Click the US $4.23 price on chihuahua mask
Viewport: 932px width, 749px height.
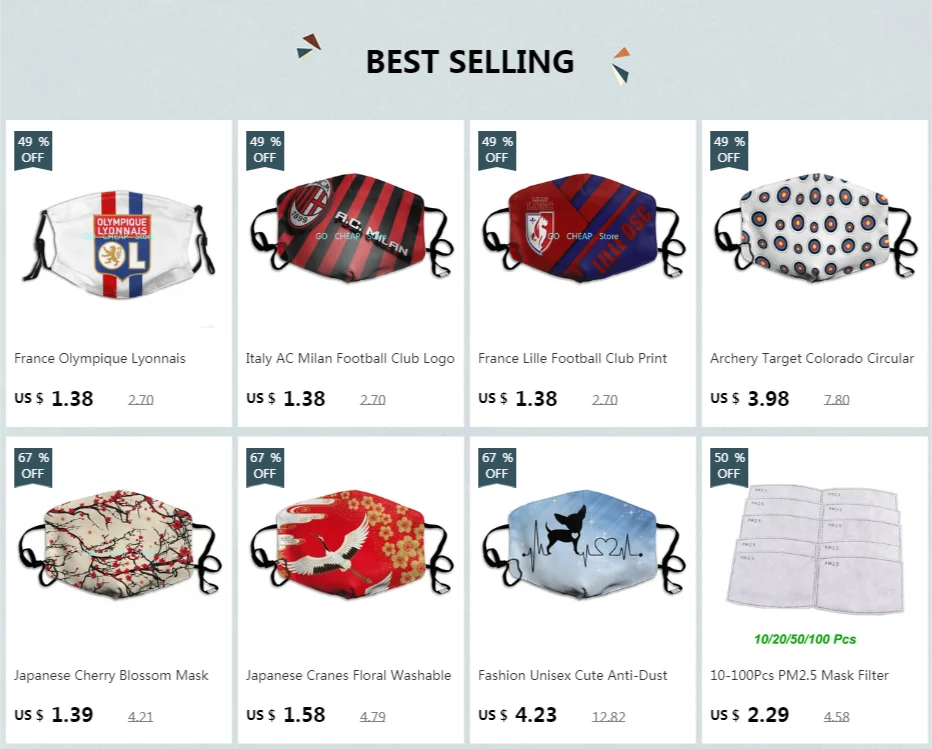coord(517,715)
